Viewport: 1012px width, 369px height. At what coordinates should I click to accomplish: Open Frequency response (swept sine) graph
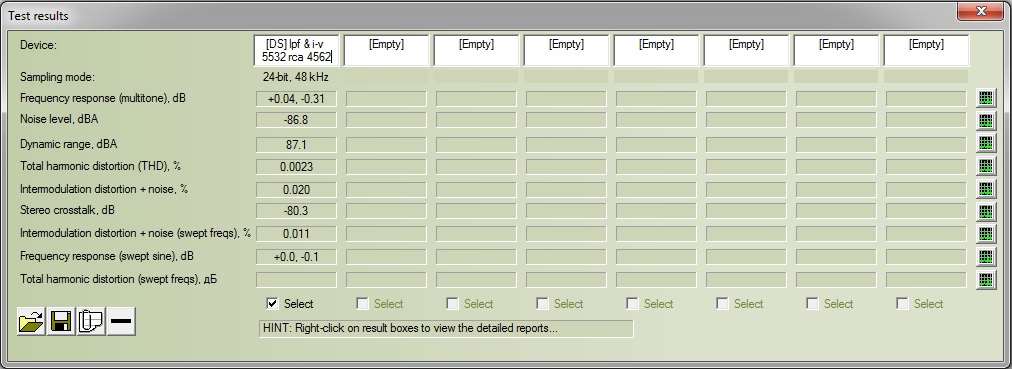[x=986, y=257]
